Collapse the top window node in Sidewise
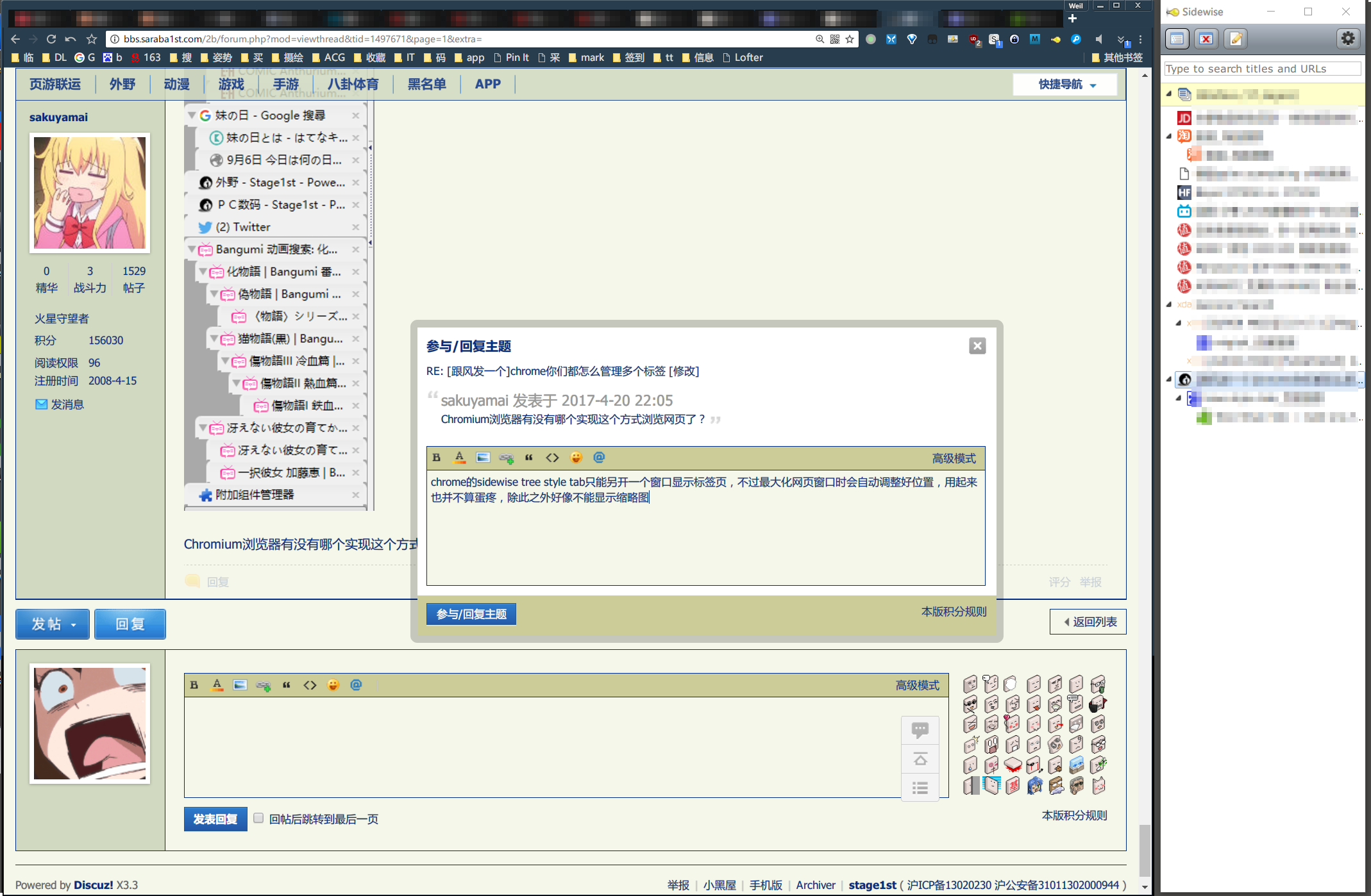1371x896 pixels. tap(1168, 94)
